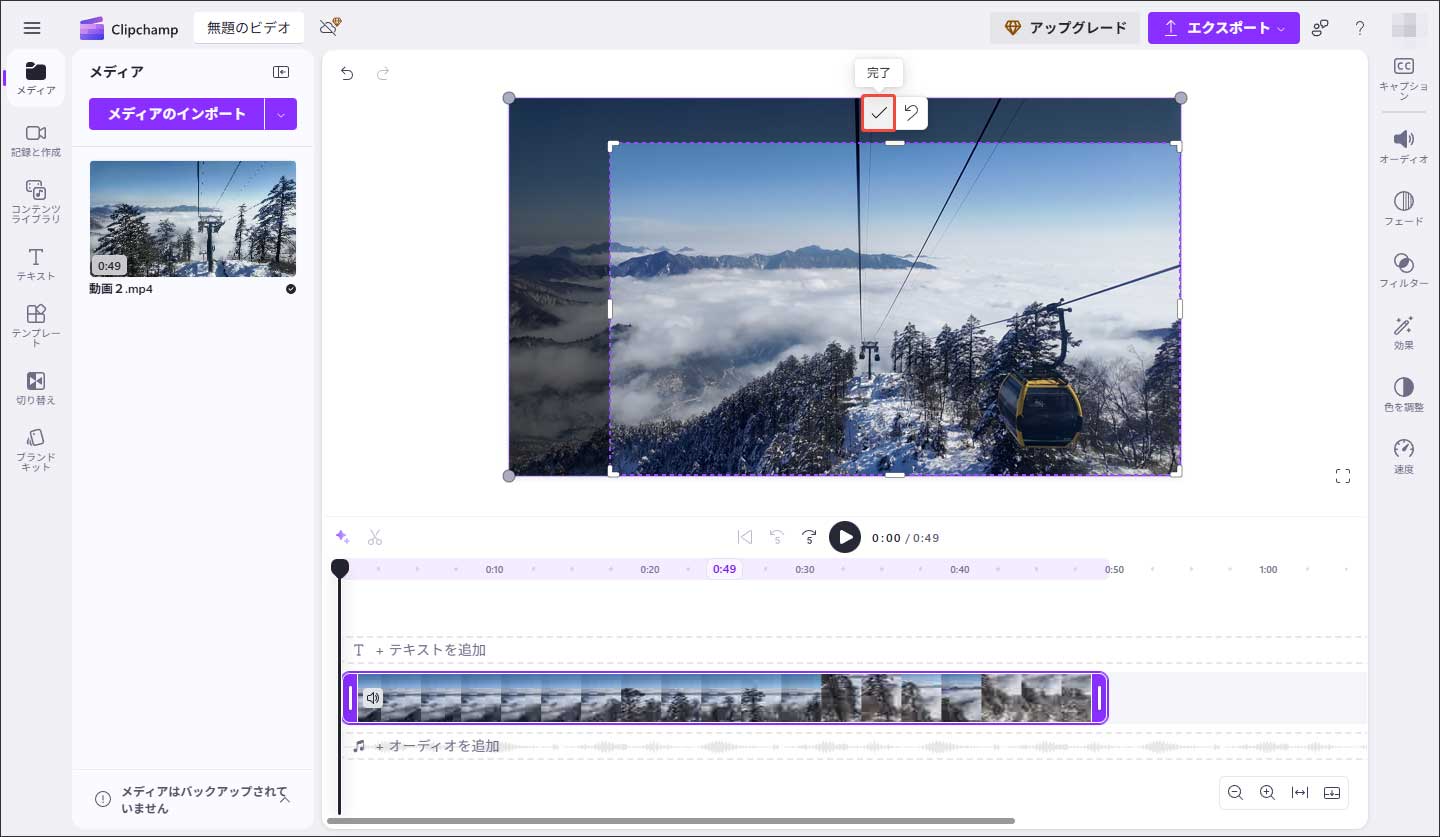The height and width of the screenshot is (837, 1440).
Task: Zoom out the timeline with the magnifier icon
Action: pos(1235,792)
